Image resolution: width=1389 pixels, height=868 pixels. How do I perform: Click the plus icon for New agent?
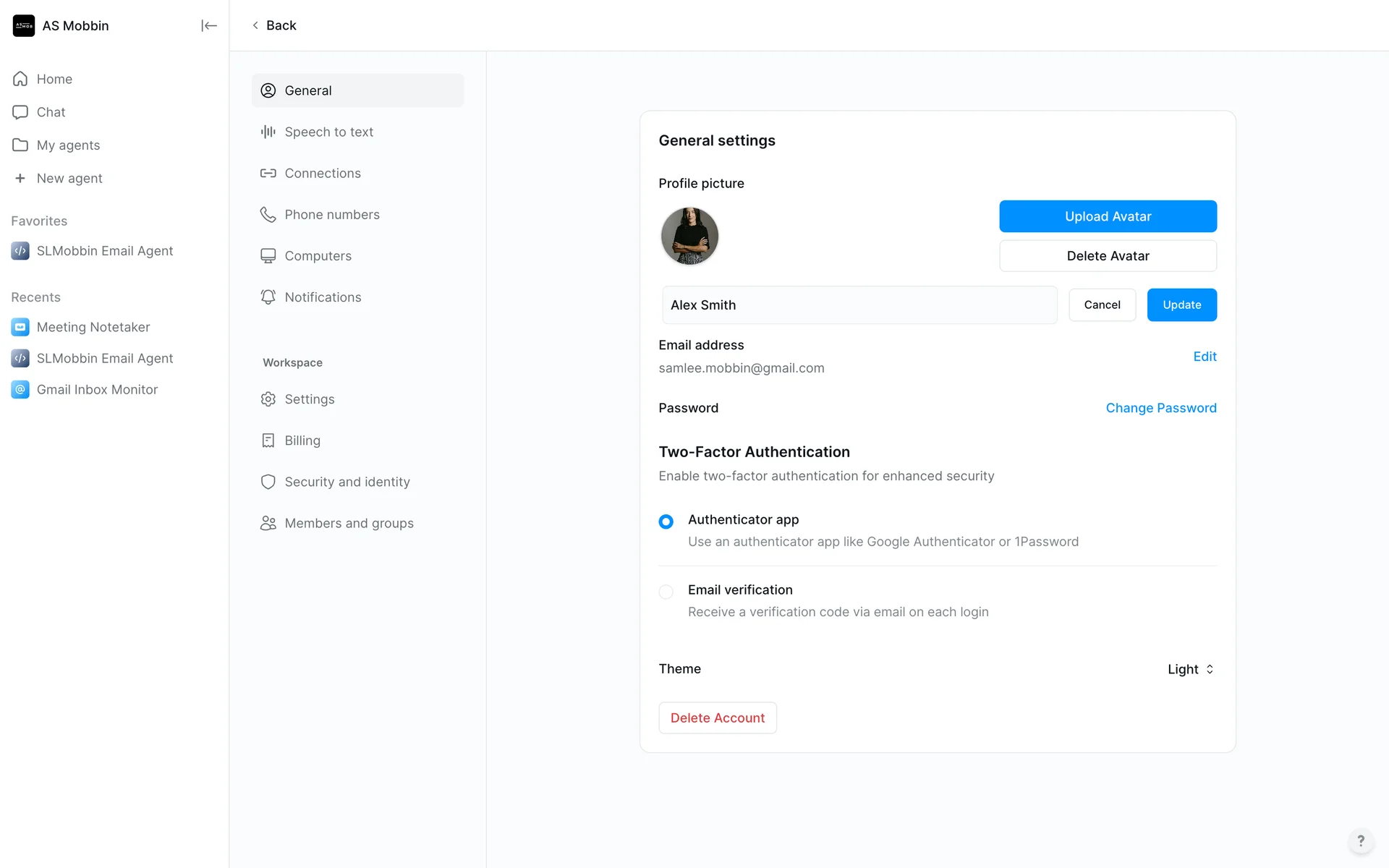tap(20, 178)
